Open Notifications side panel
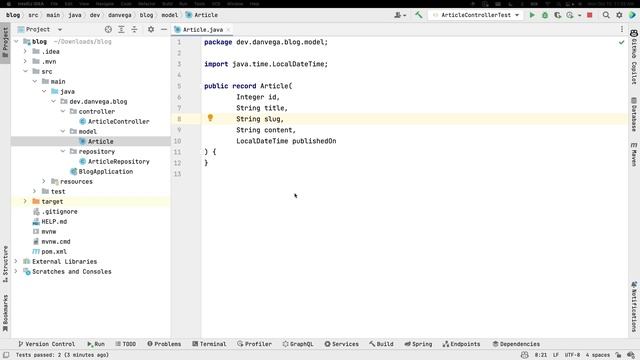 (x=634, y=306)
